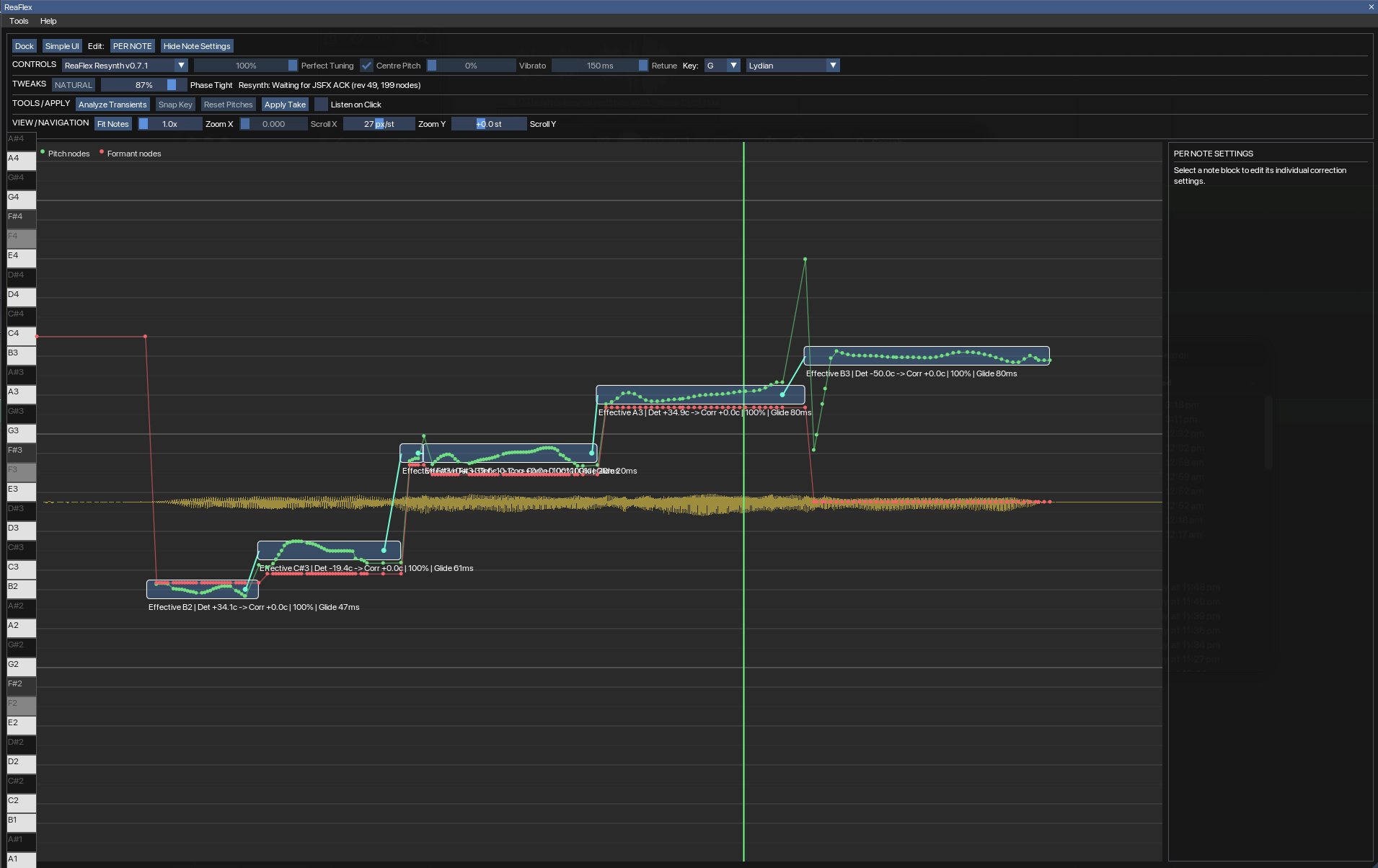Screen dimensions: 1378x868
Task: Open the Lydian scale dropdown
Action: click(x=792, y=66)
